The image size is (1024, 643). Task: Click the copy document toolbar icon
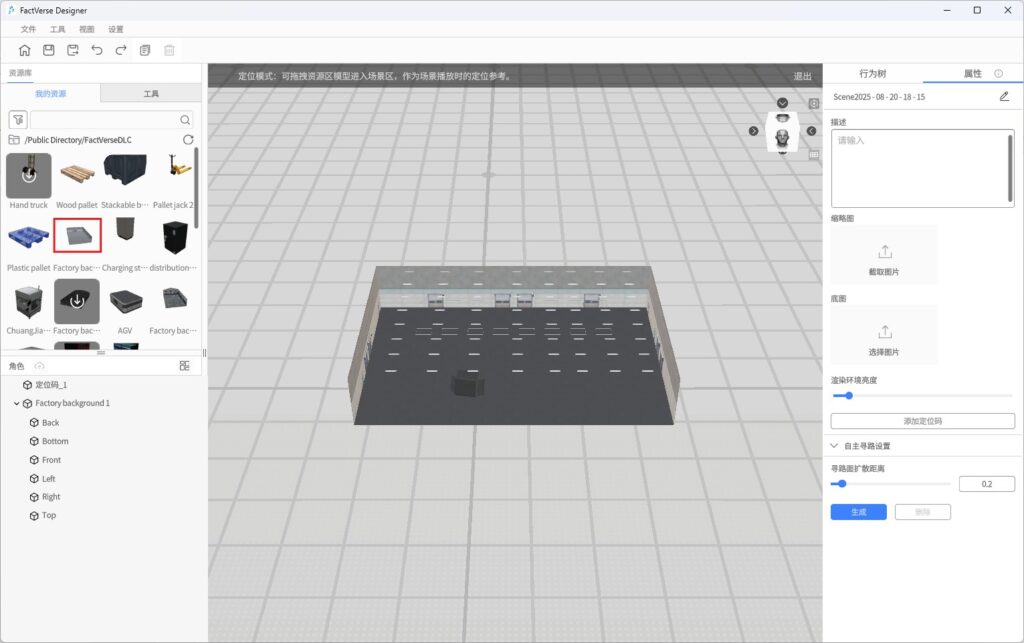click(x=145, y=50)
